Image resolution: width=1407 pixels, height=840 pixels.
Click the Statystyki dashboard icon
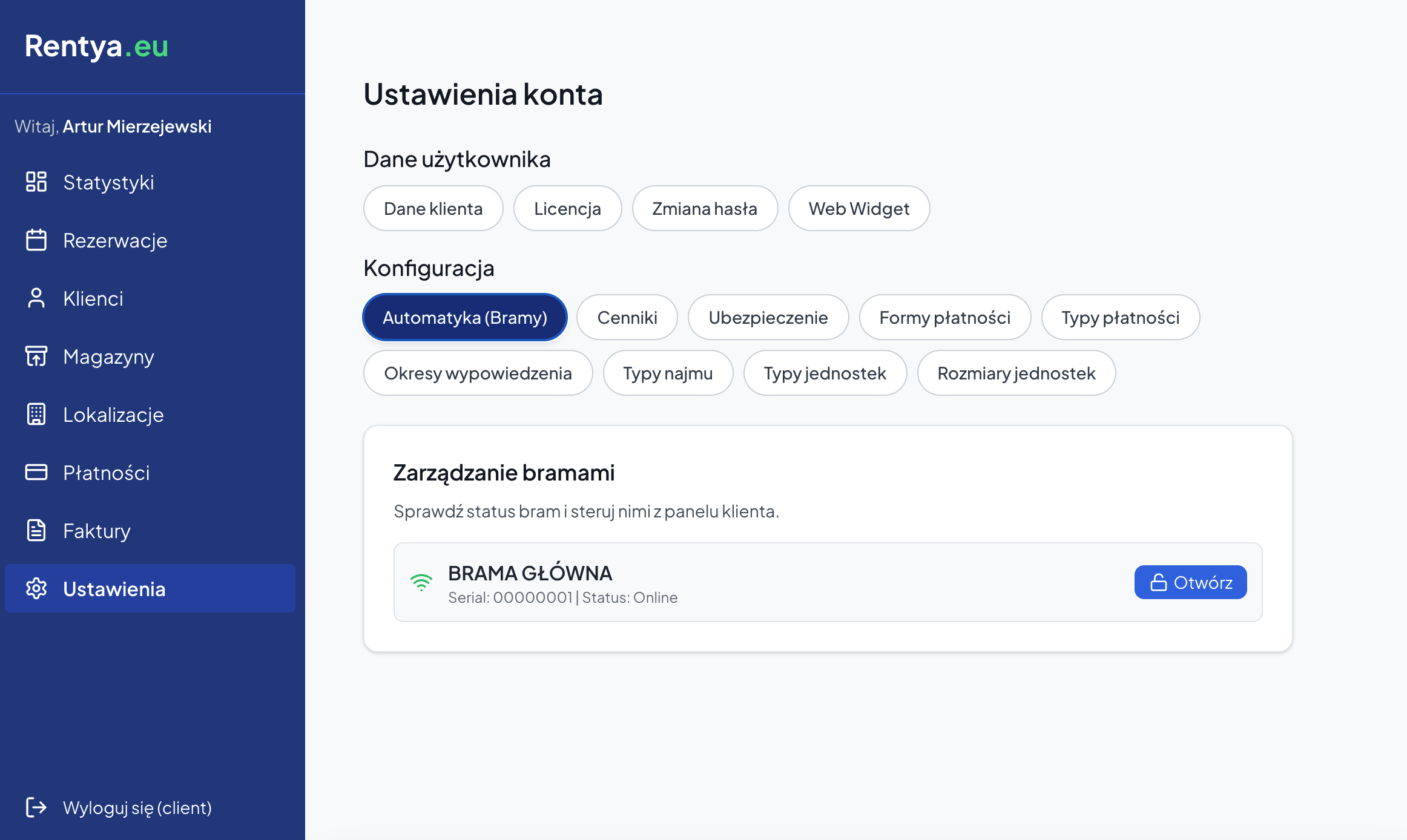pyautogui.click(x=36, y=182)
